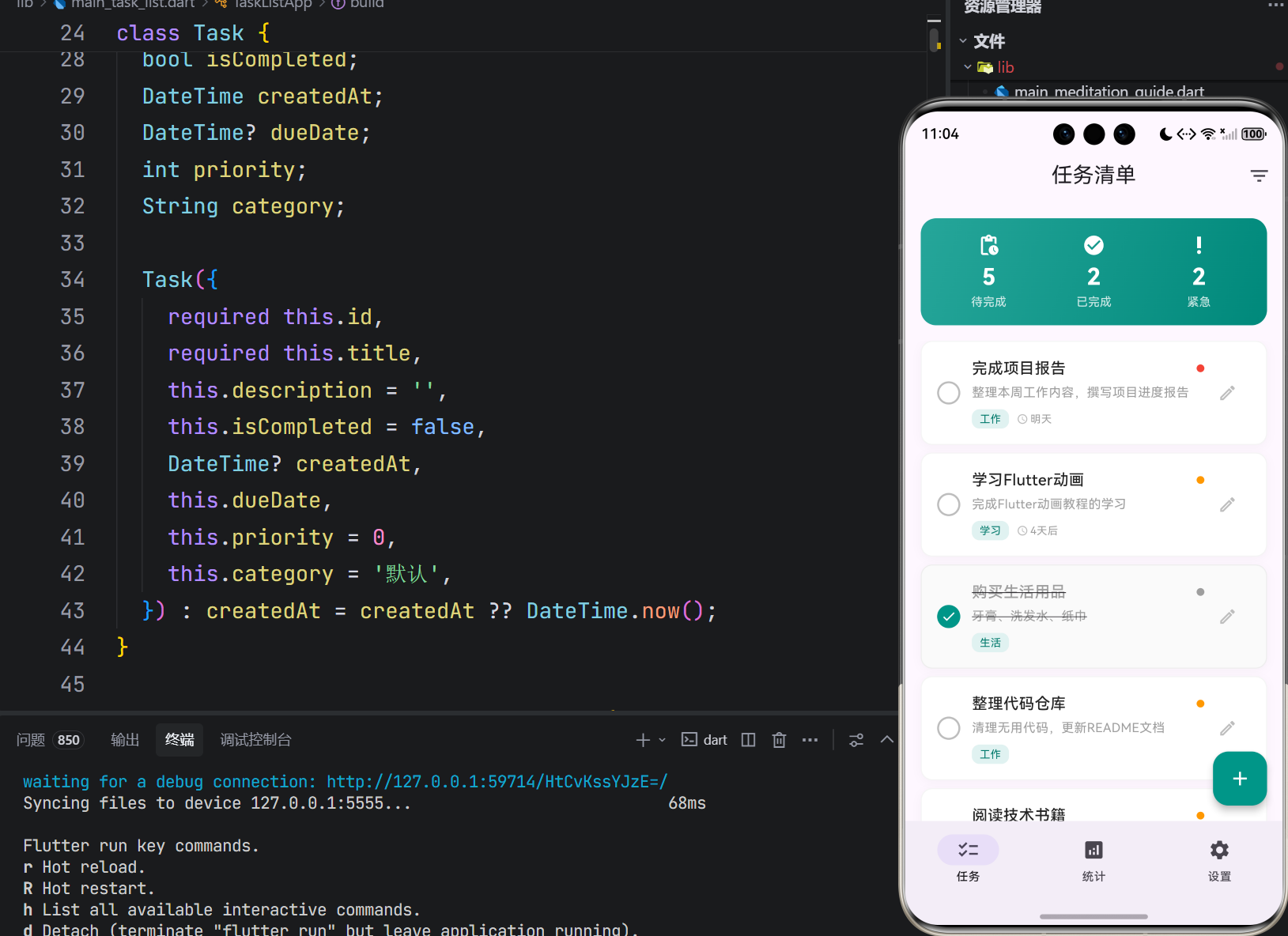The width and height of the screenshot is (1288, 936).
Task: Edit the 完成项目报告 task
Action: click(1227, 393)
